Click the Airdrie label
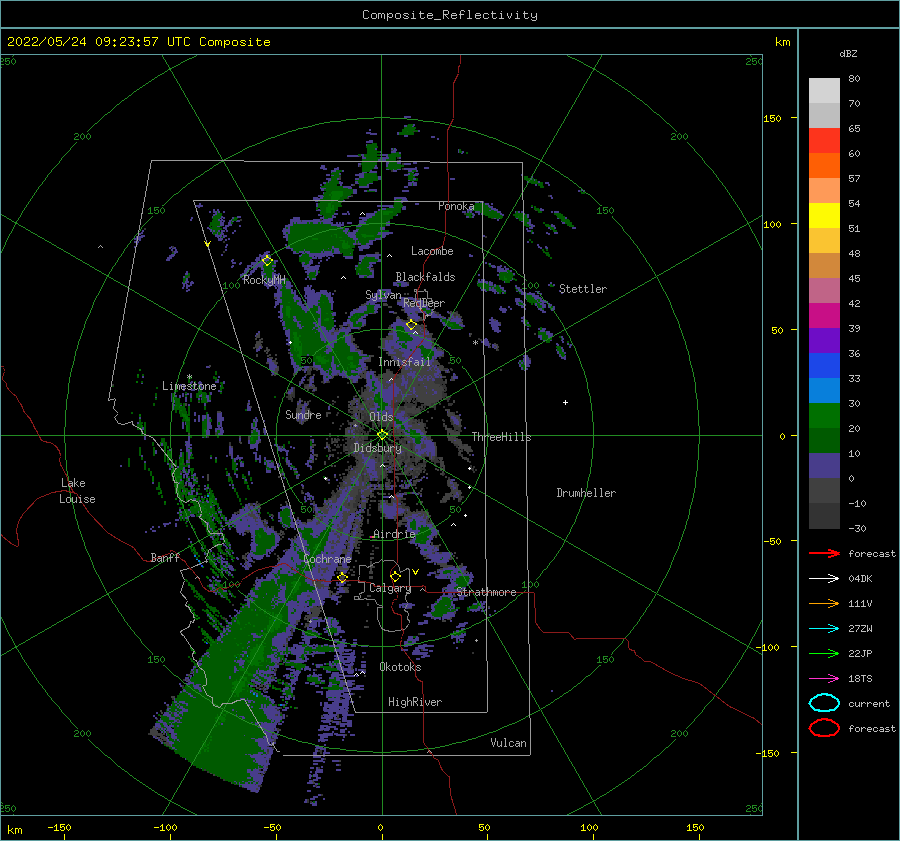The height and width of the screenshot is (841, 900). 394,534
